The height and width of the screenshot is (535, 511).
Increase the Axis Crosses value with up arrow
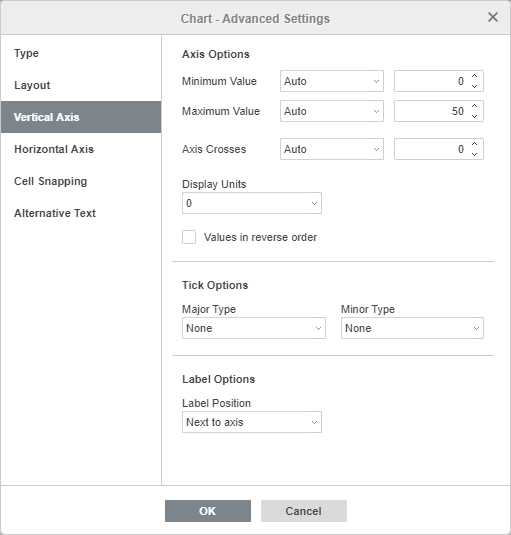[474, 144]
